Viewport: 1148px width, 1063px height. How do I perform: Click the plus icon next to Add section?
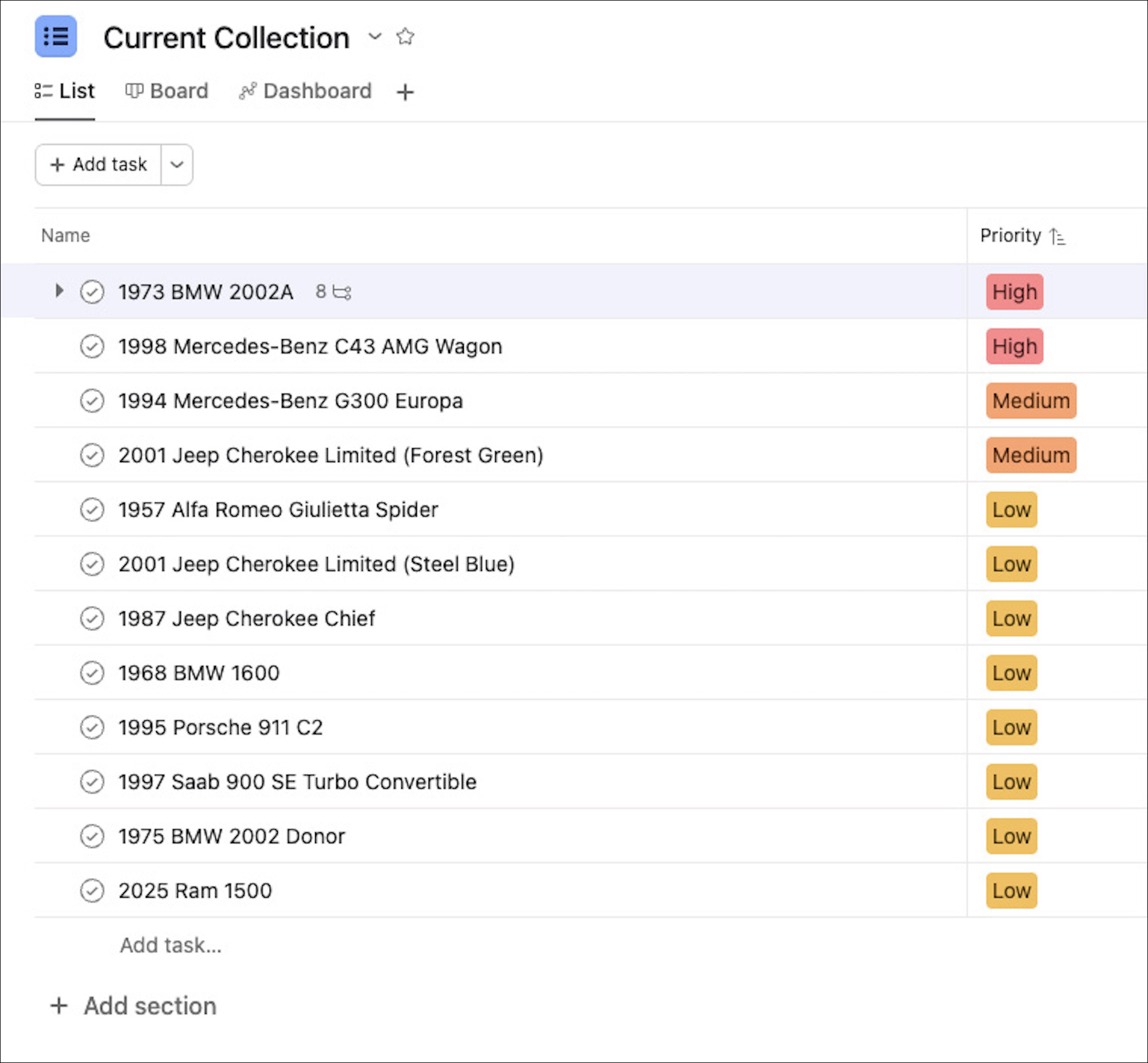coord(58,1006)
